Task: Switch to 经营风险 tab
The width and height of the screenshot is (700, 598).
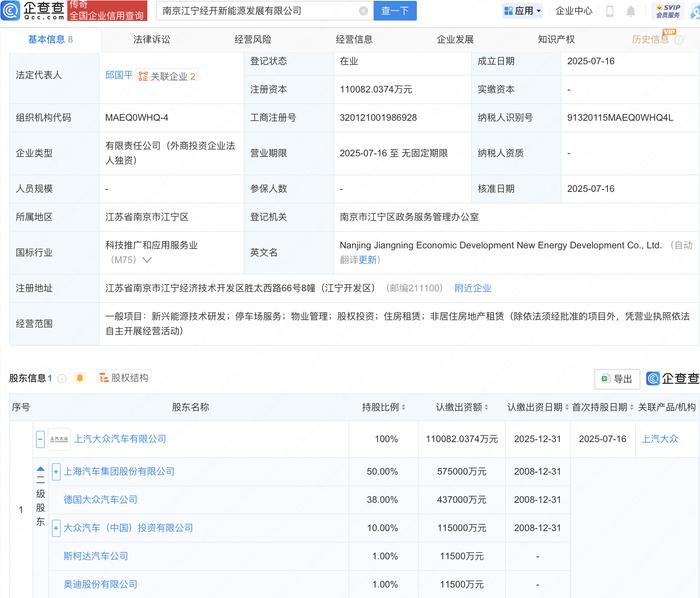Action: [253, 39]
